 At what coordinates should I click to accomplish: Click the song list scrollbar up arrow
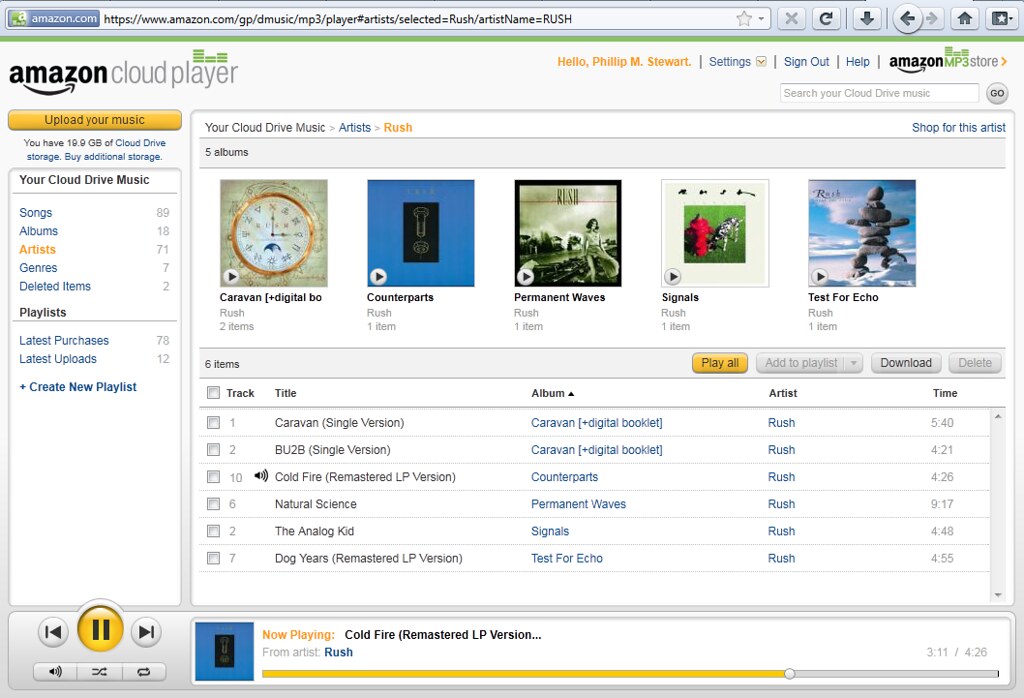pos(998,416)
